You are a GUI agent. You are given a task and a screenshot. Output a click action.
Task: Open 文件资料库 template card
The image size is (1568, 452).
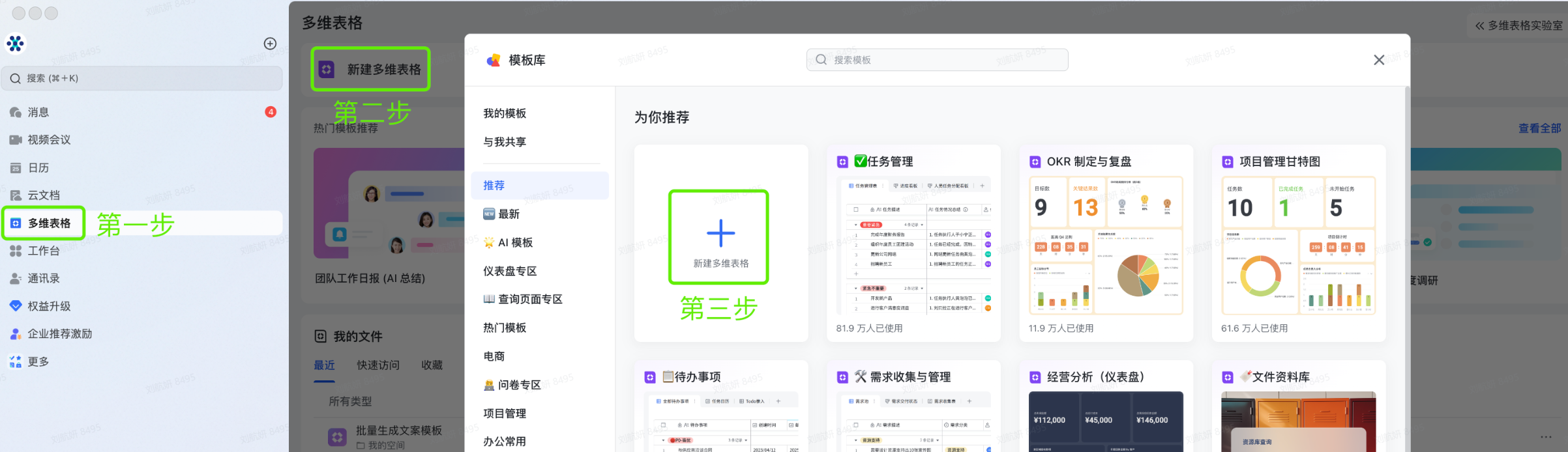1299,406
